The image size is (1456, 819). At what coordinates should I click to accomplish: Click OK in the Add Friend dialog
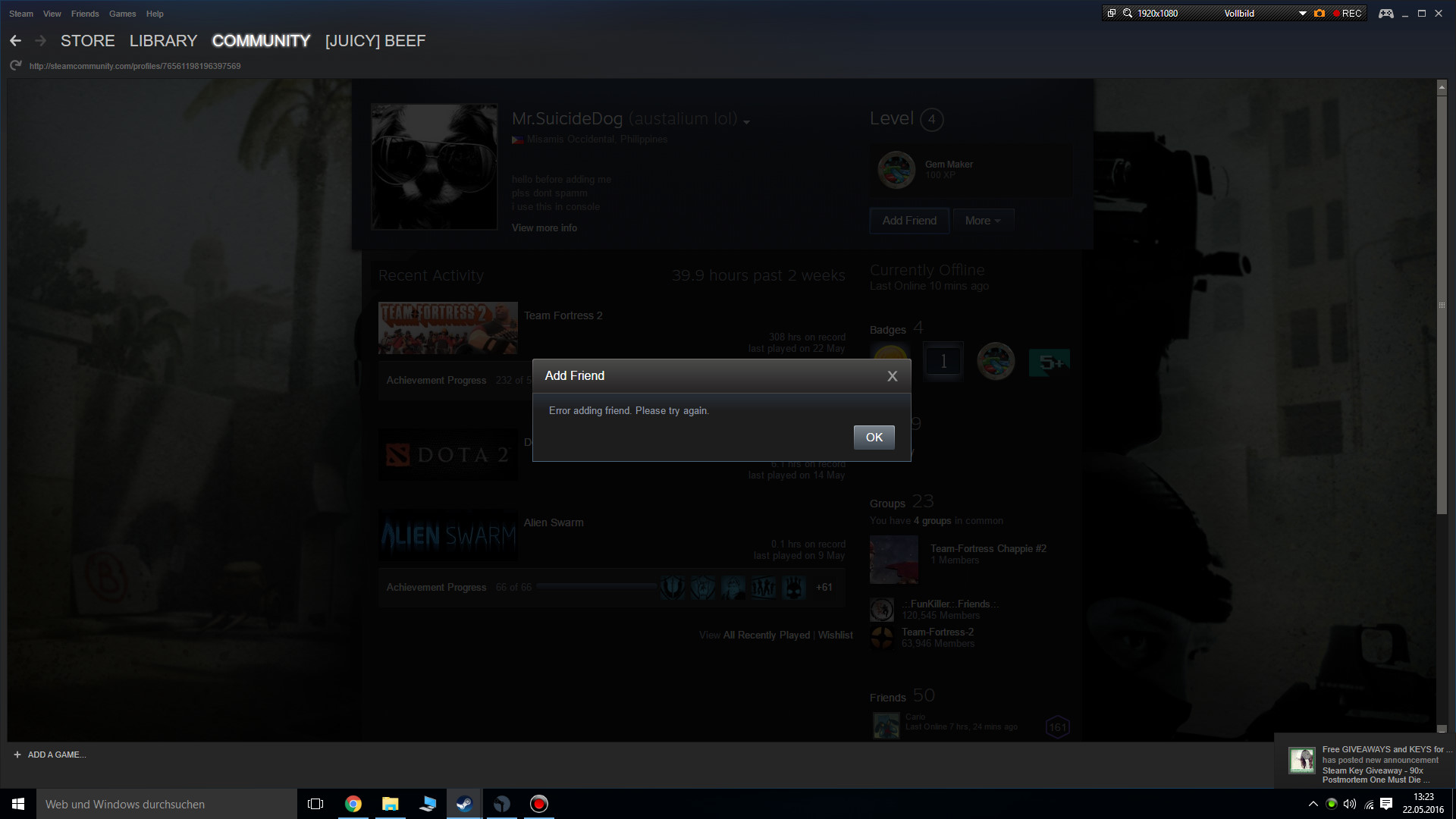874,438
